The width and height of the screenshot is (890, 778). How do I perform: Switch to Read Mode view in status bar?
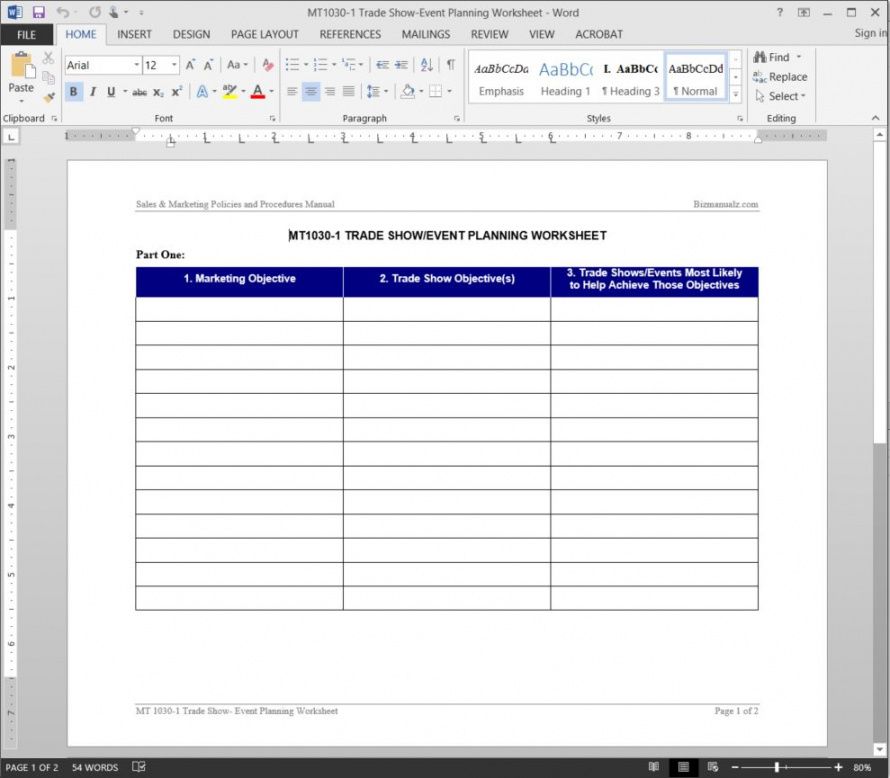(x=653, y=767)
